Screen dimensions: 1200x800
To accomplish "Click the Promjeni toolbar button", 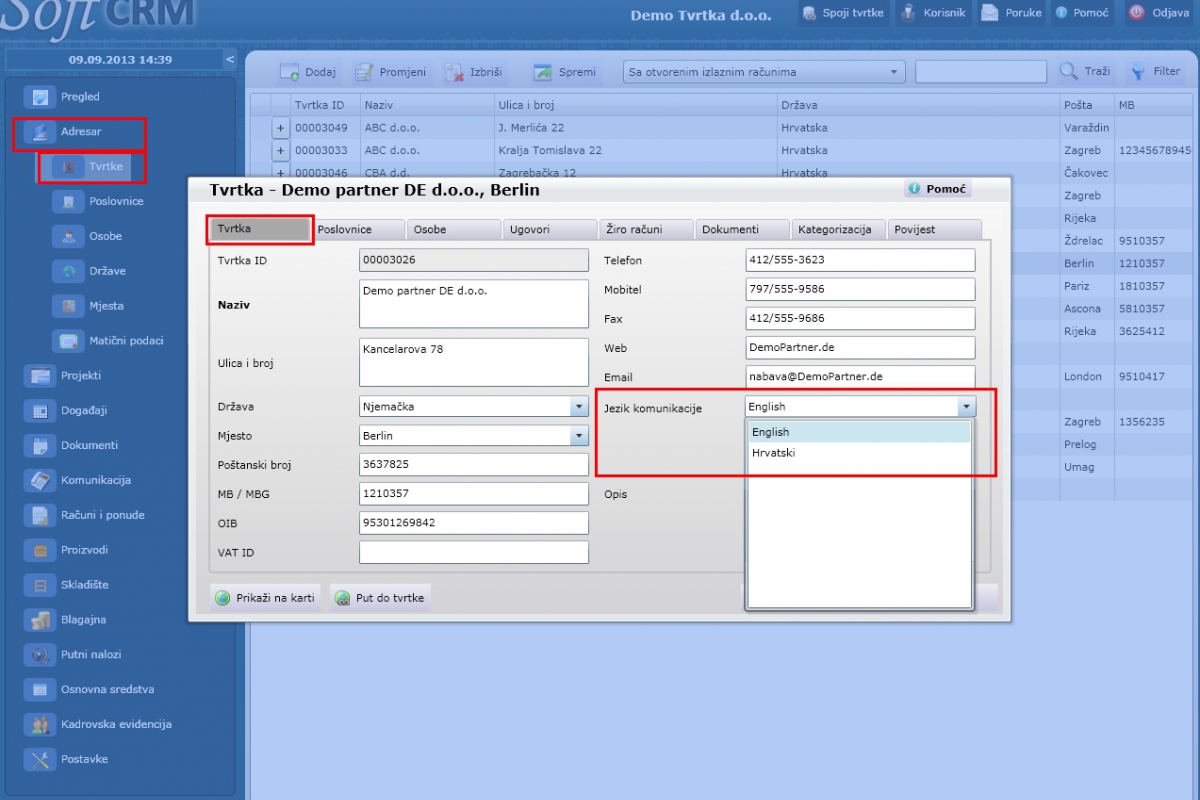I will [x=391, y=72].
